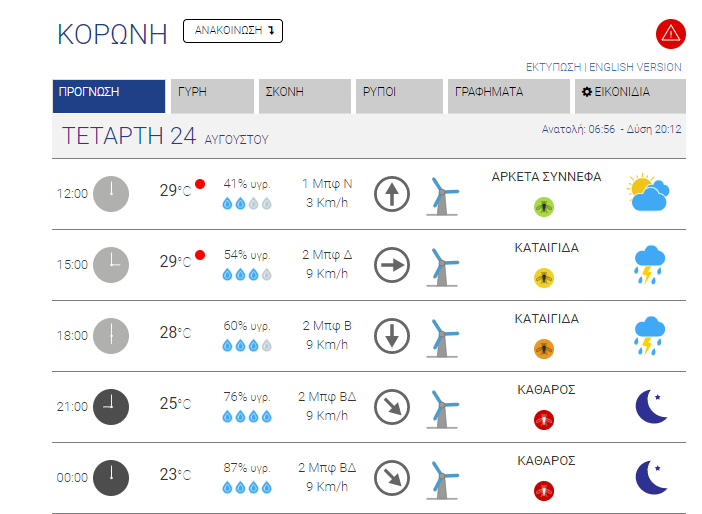Open the ΕΙΚΟΝΙΔΙΑ settings tab
Screen dimensions: 702x514
(630, 96)
